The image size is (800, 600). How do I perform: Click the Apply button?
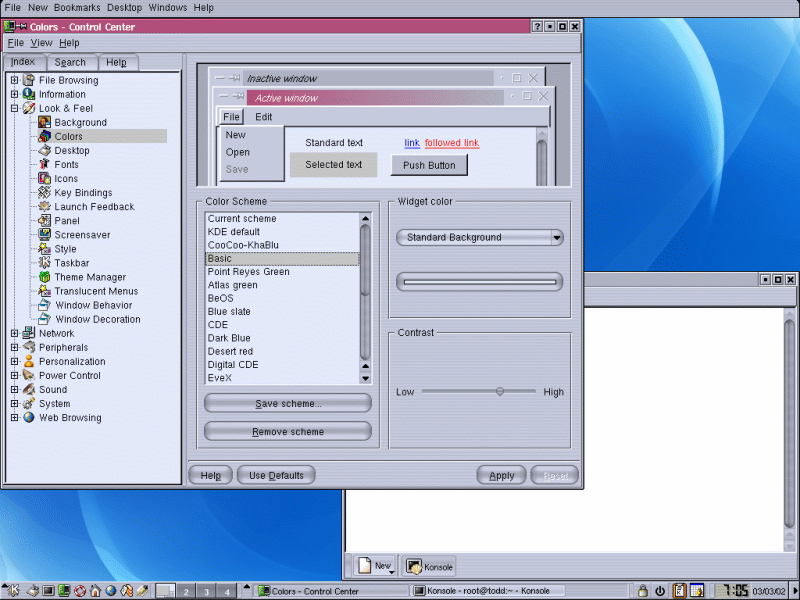502,476
